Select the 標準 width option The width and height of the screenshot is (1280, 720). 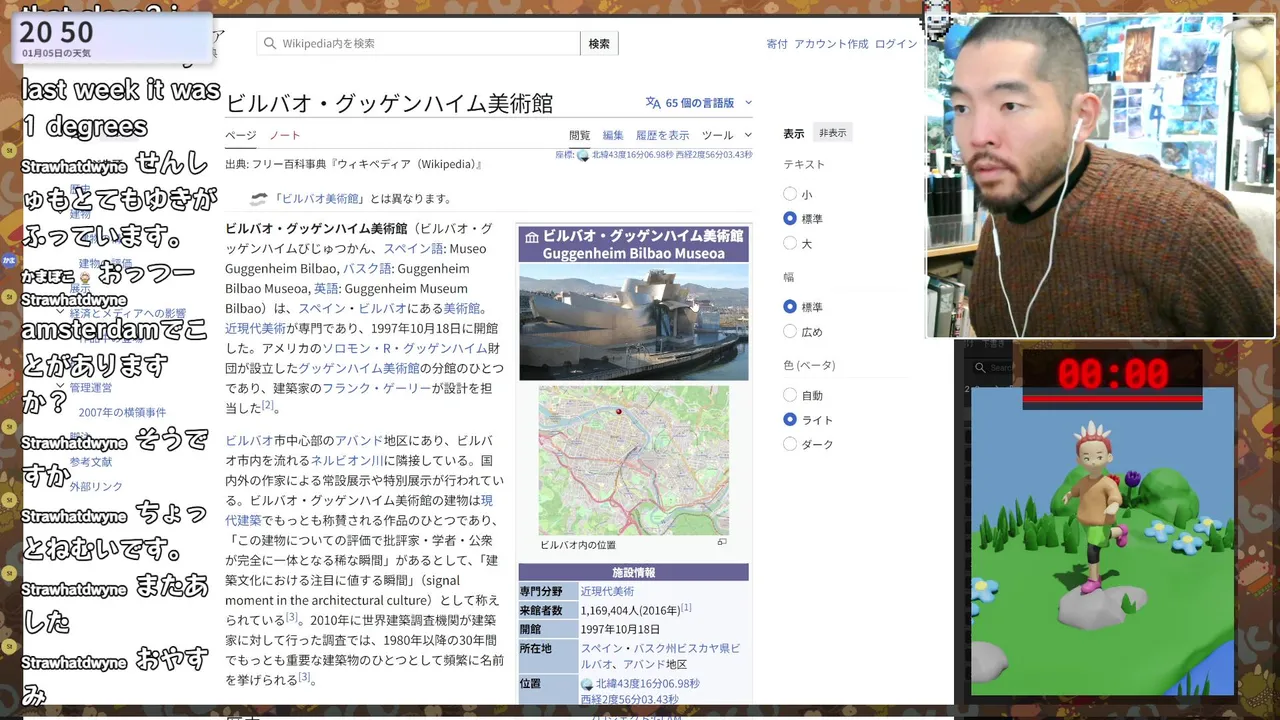pos(790,307)
